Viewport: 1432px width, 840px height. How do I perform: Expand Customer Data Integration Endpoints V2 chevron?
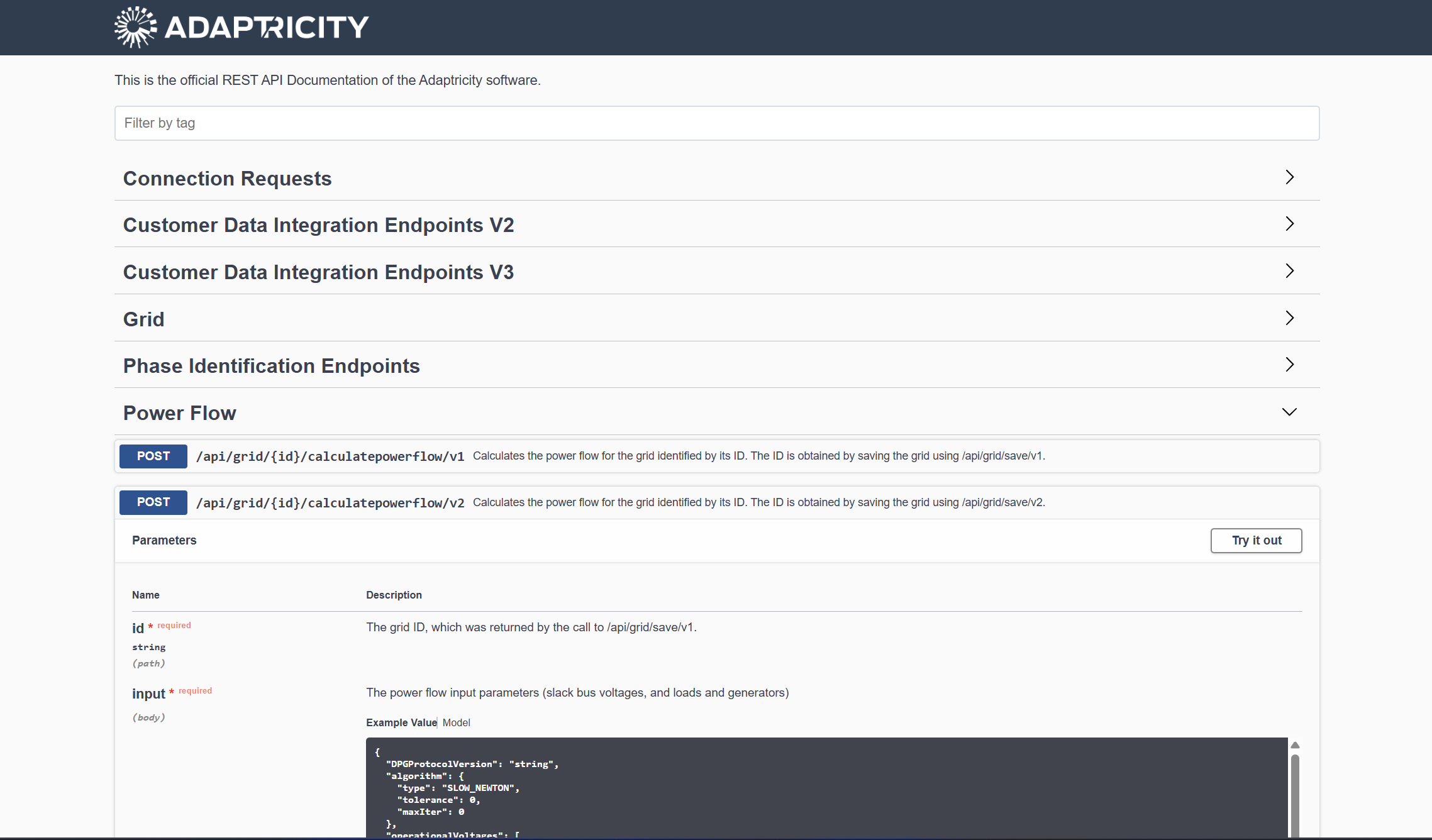coord(1289,224)
